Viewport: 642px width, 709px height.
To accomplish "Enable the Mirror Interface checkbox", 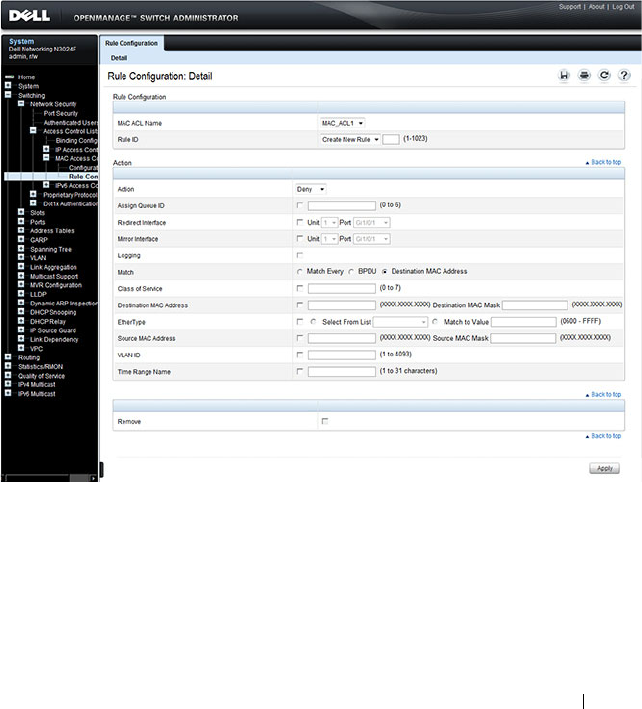I will point(299,238).
